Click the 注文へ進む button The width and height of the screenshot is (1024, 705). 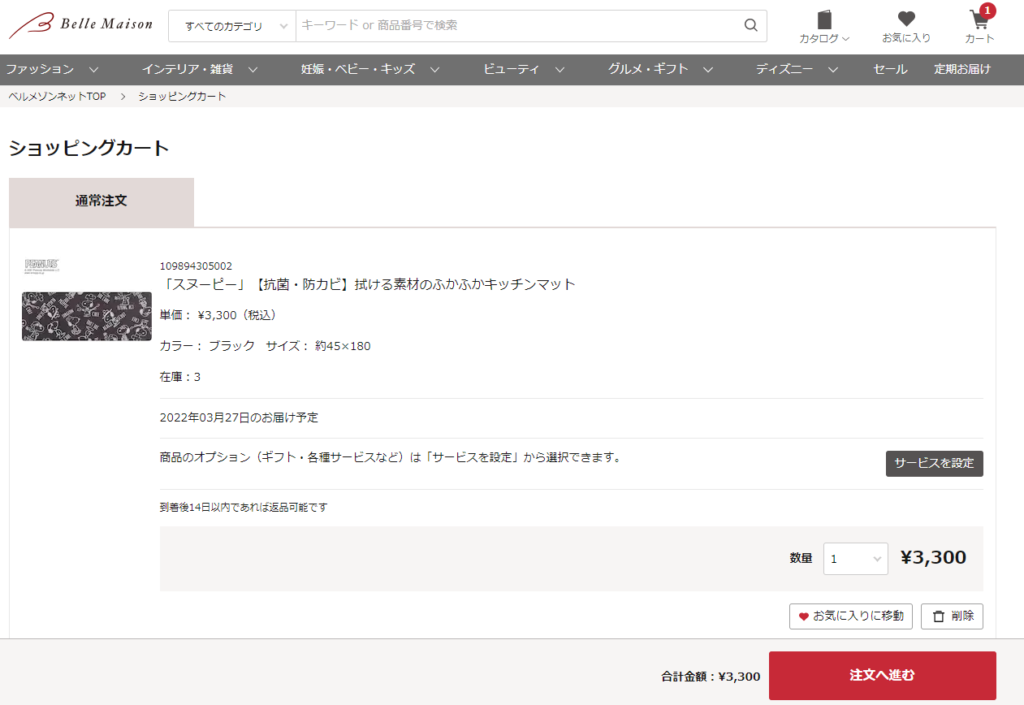(x=882, y=675)
